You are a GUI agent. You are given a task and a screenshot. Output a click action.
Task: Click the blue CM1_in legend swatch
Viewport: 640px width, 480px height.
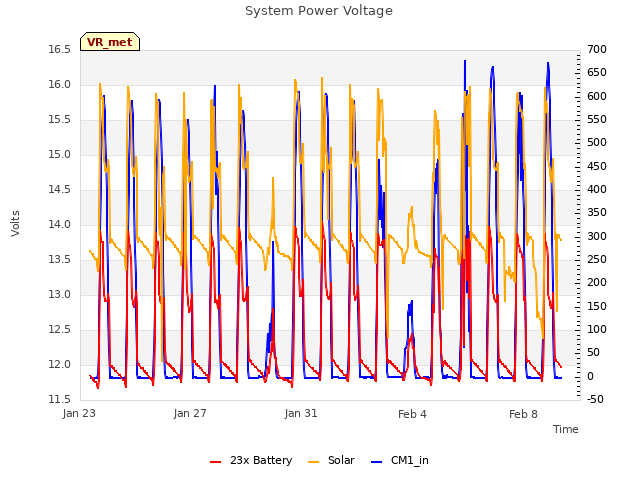[x=376, y=462]
